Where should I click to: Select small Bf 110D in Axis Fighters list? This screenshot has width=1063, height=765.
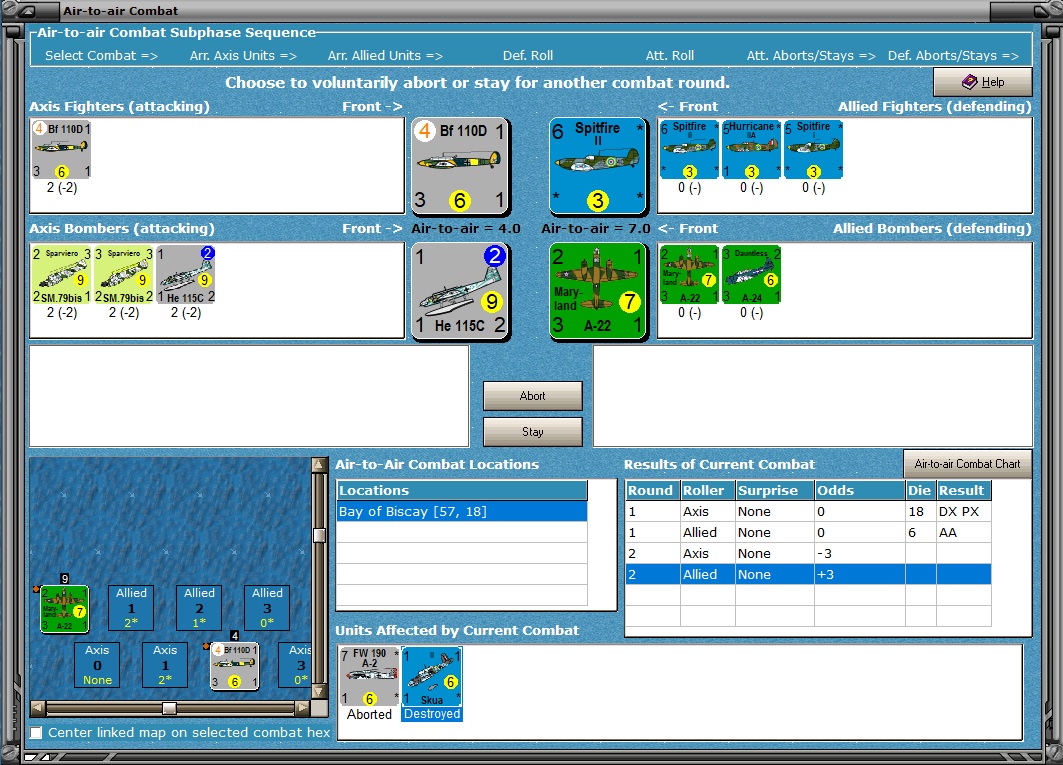61,150
